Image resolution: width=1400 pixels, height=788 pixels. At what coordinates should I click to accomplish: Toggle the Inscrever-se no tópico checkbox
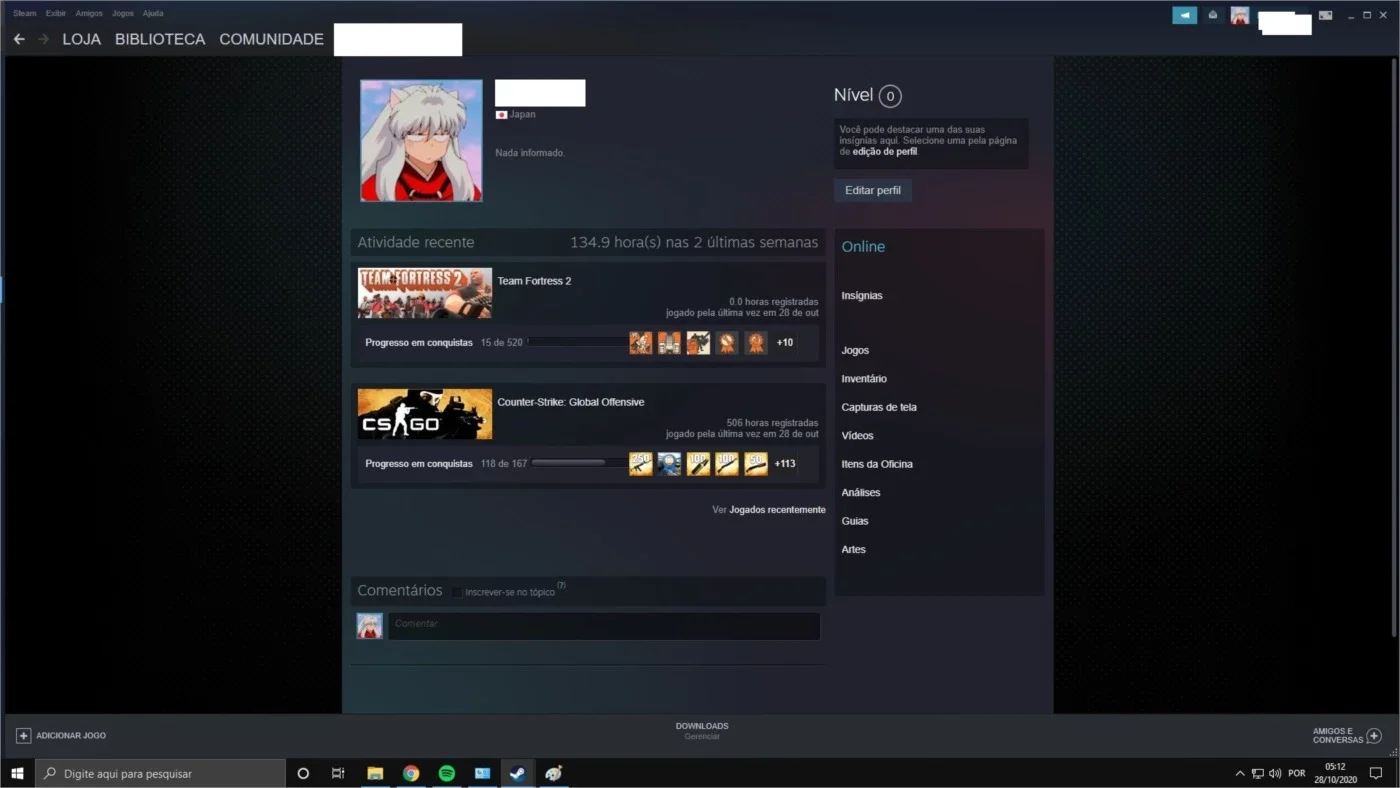pyautogui.click(x=457, y=593)
